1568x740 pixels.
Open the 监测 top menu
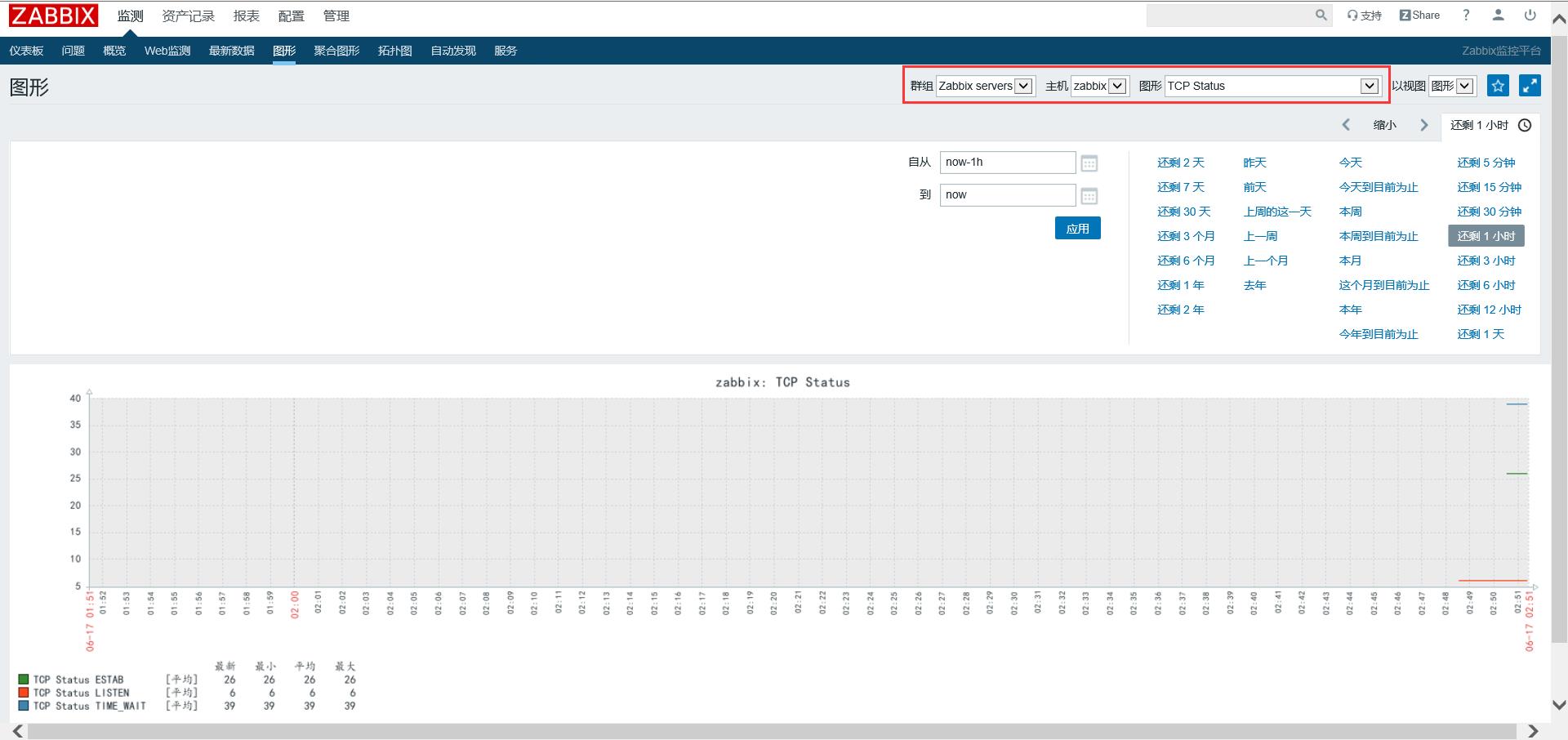(130, 16)
